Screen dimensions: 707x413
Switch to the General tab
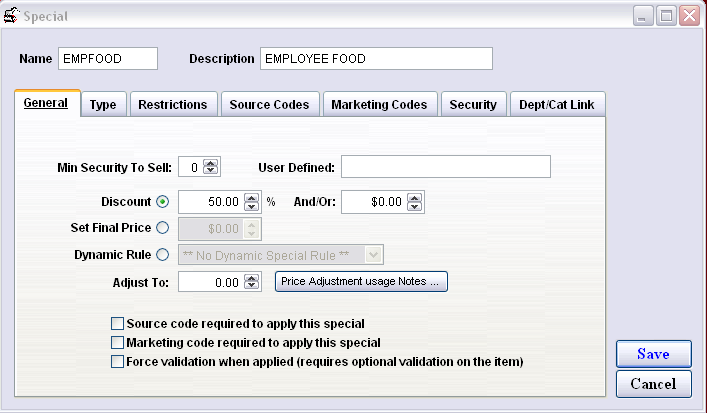pos(46,103)
